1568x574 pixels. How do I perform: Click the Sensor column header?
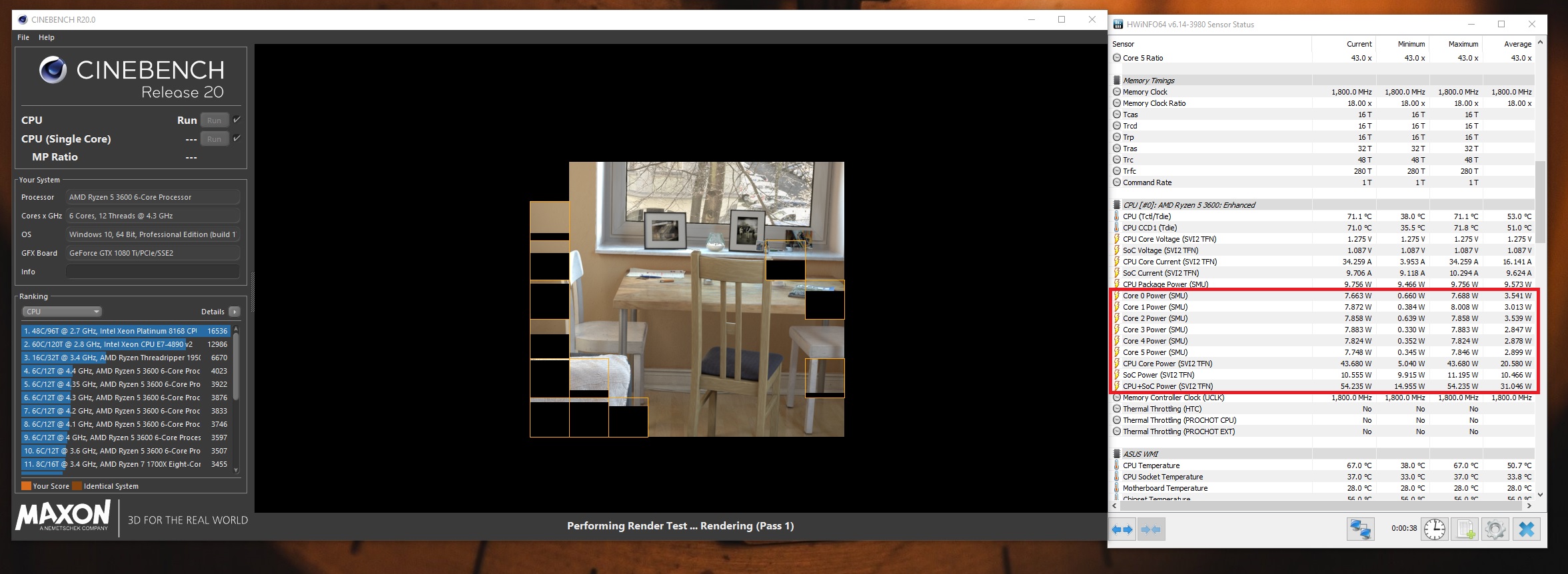pos(1210,44)
